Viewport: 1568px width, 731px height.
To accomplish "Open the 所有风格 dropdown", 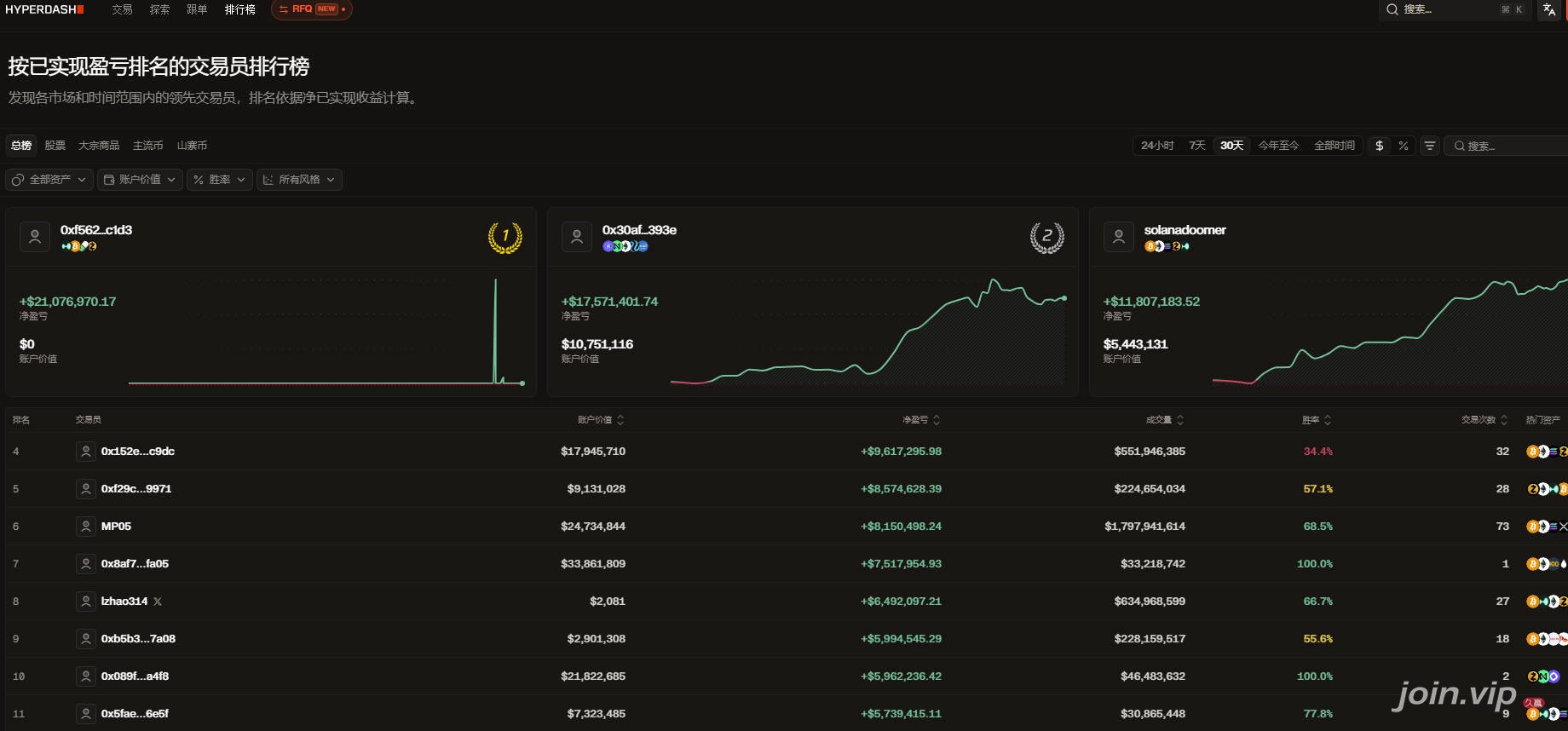I will coord(299,180).
